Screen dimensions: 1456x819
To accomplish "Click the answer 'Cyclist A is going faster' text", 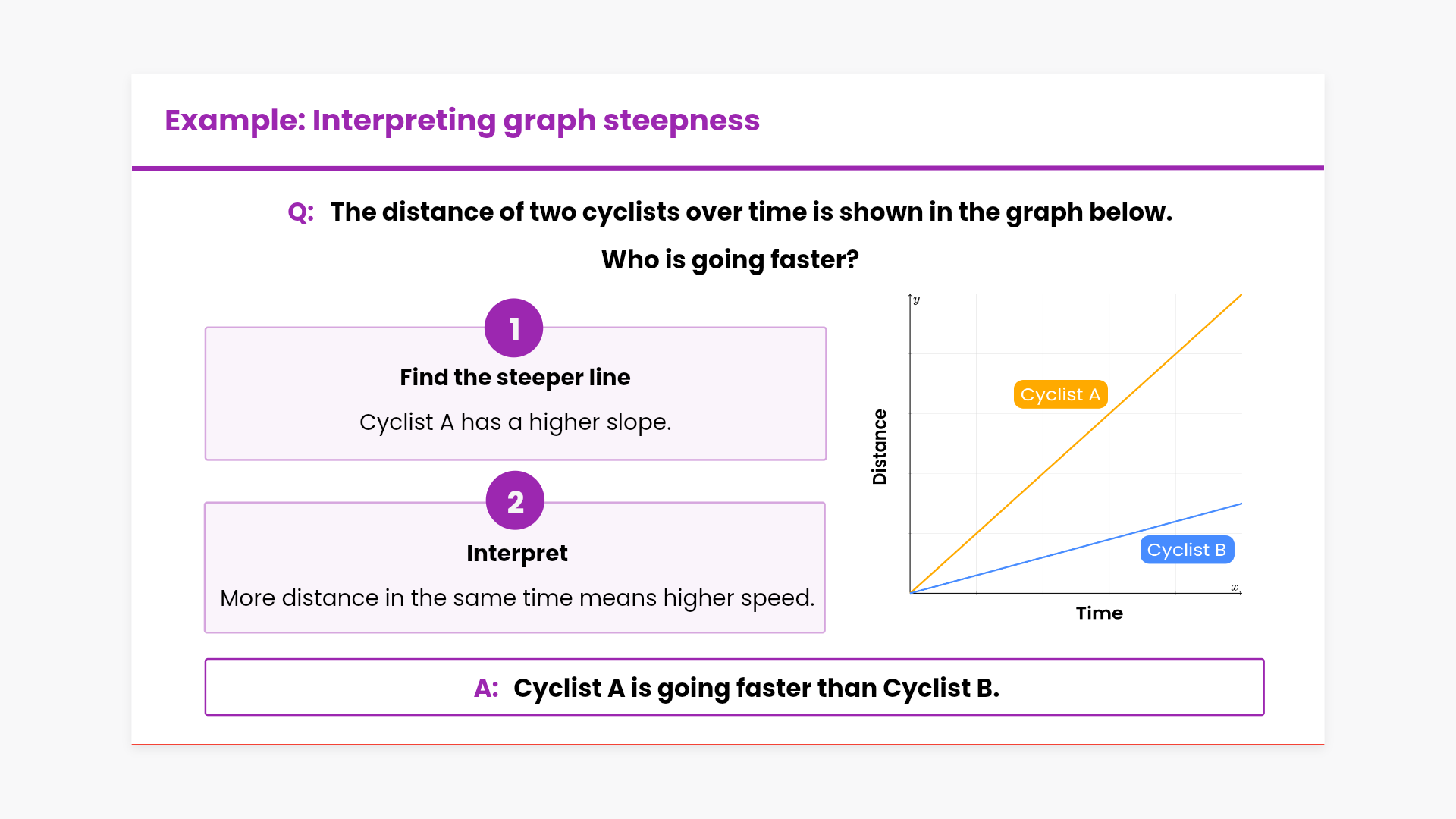I will [x=756, y=688].
